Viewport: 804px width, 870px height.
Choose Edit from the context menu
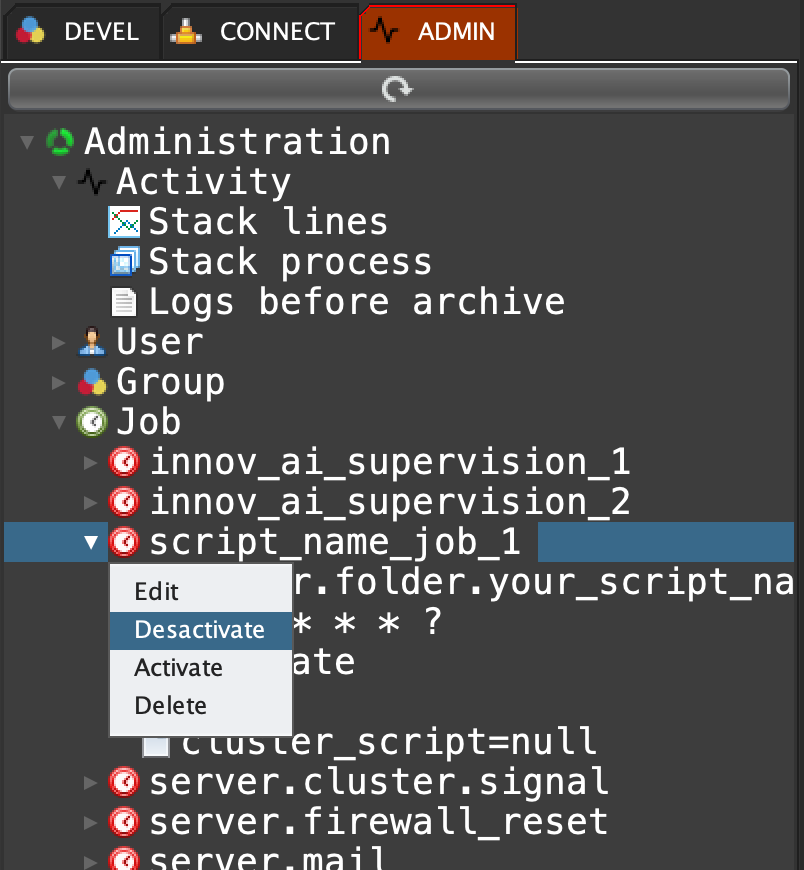(155, 592)
